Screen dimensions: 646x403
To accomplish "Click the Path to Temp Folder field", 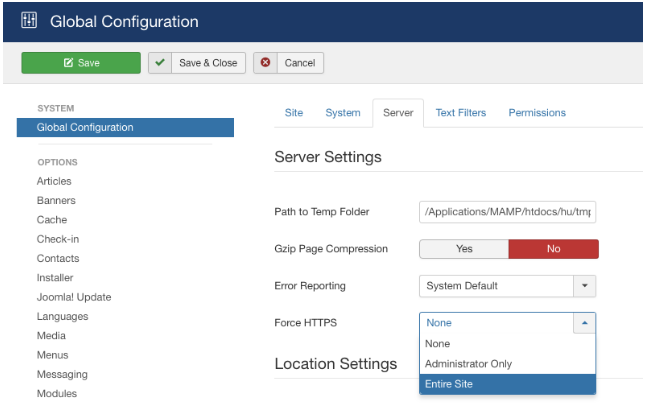I will point(507,212).
